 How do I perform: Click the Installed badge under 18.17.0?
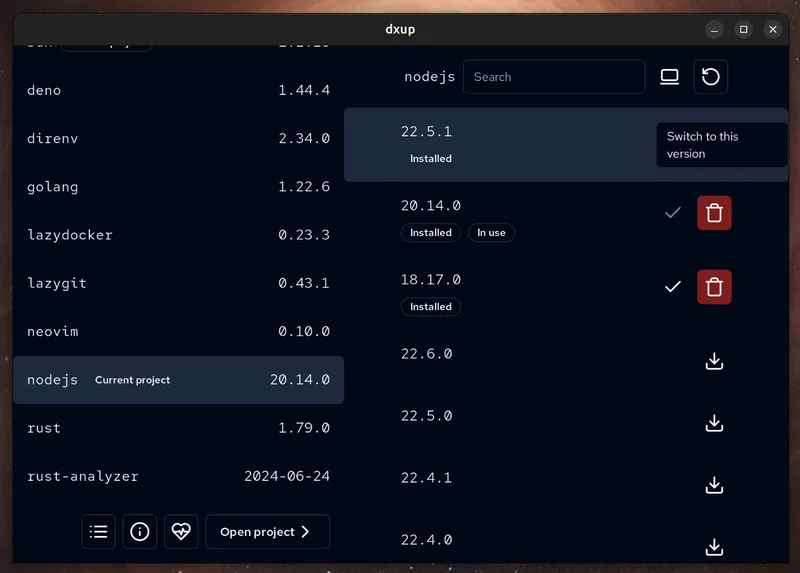pyautogui.click(x=431, y=307)
